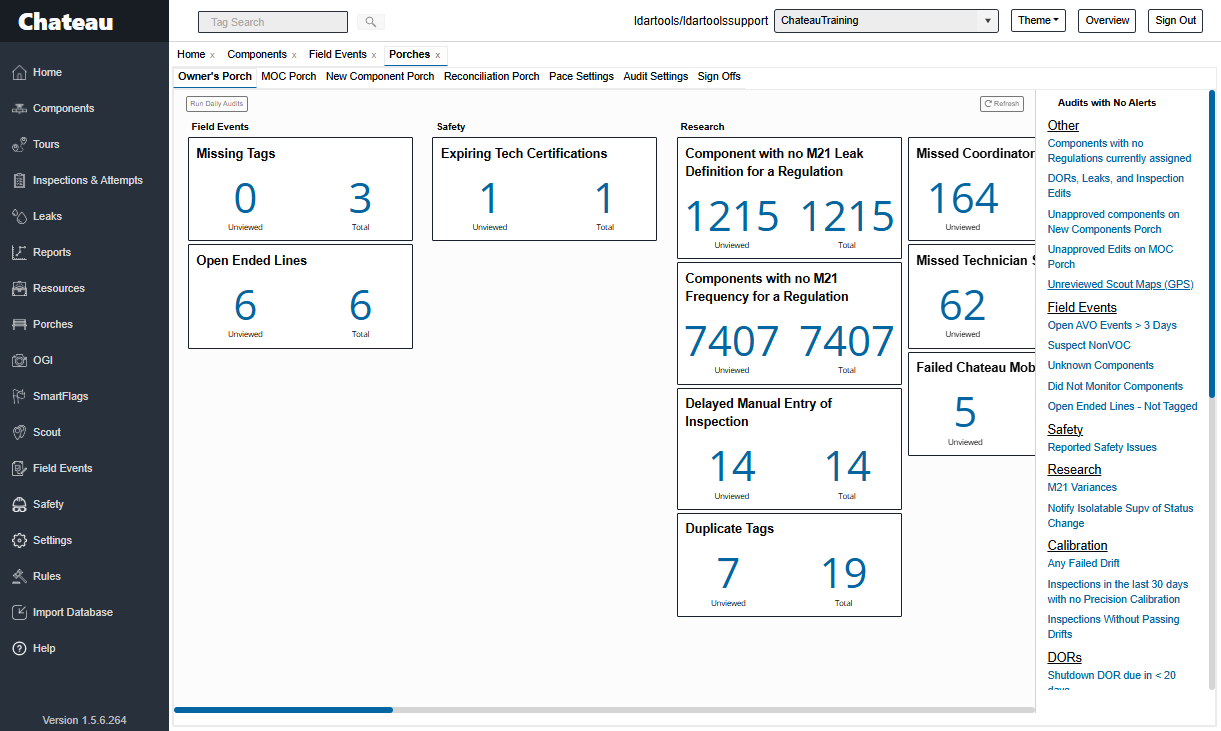Close the Components tab with its x
Screen dimensions: 1221x731
coord(294,55)
